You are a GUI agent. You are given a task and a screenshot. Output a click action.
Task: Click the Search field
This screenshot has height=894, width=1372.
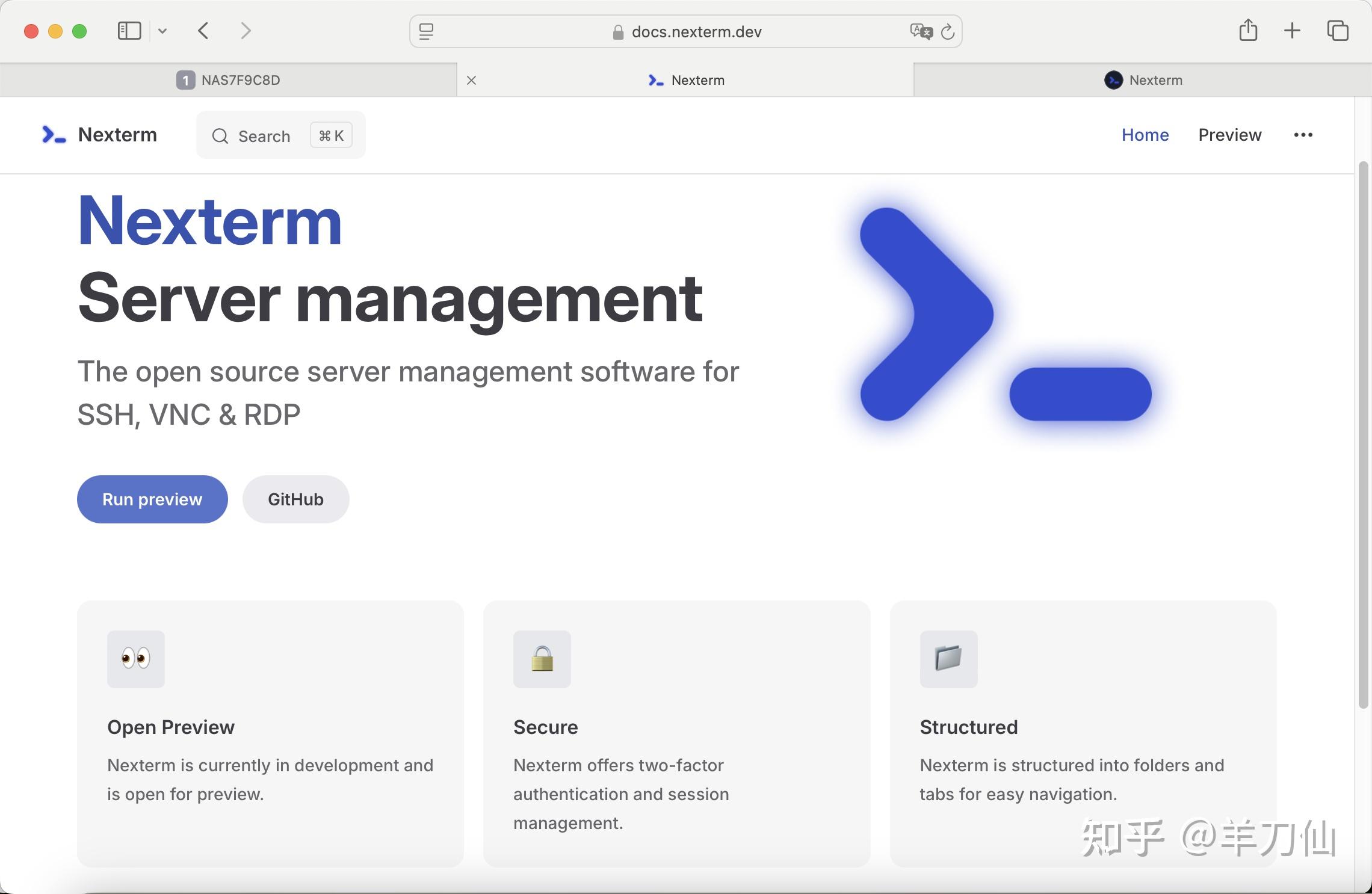[265, 136]
